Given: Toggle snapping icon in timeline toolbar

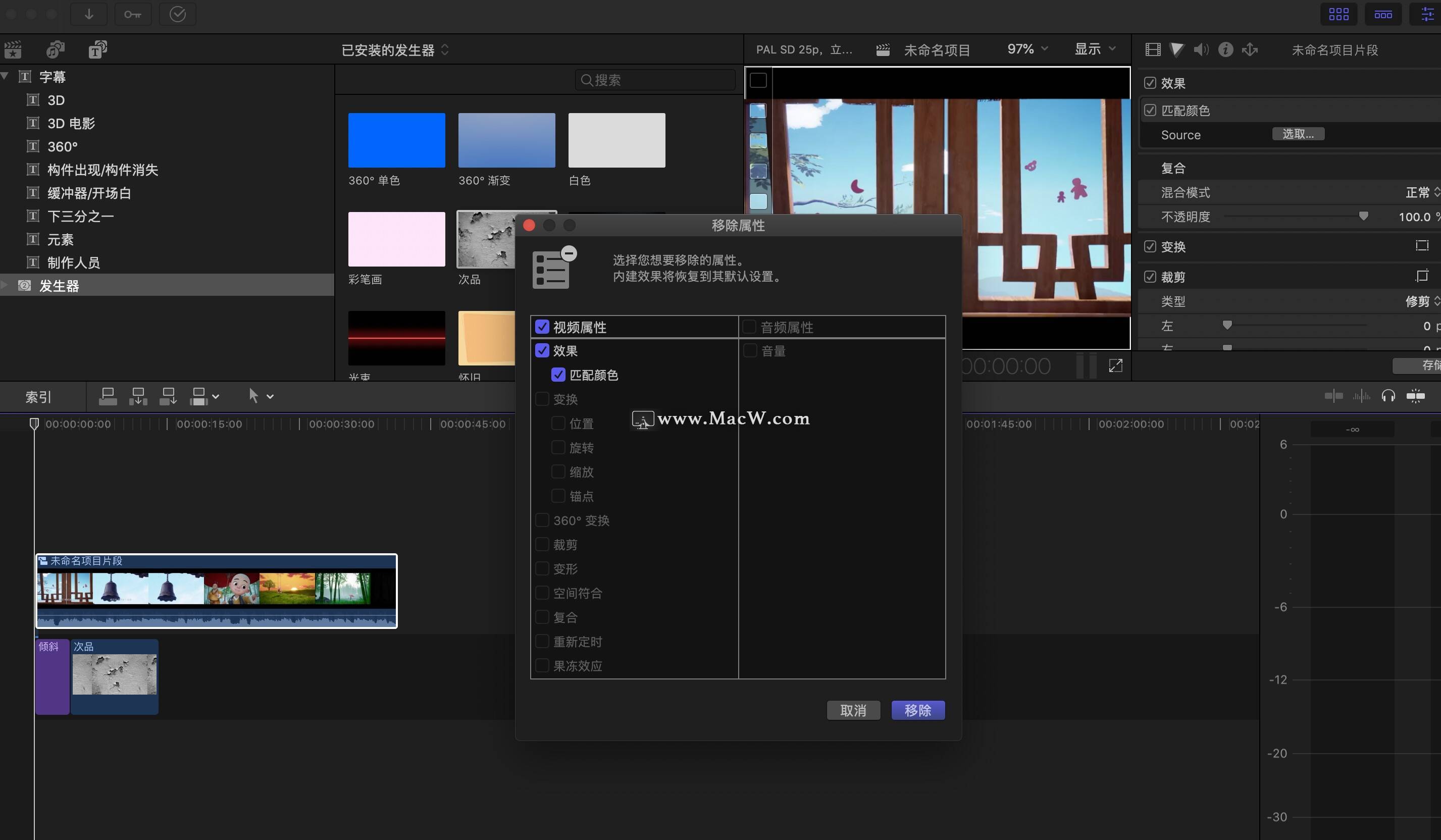Looking at the screenshot, I should coord(1416,396).
